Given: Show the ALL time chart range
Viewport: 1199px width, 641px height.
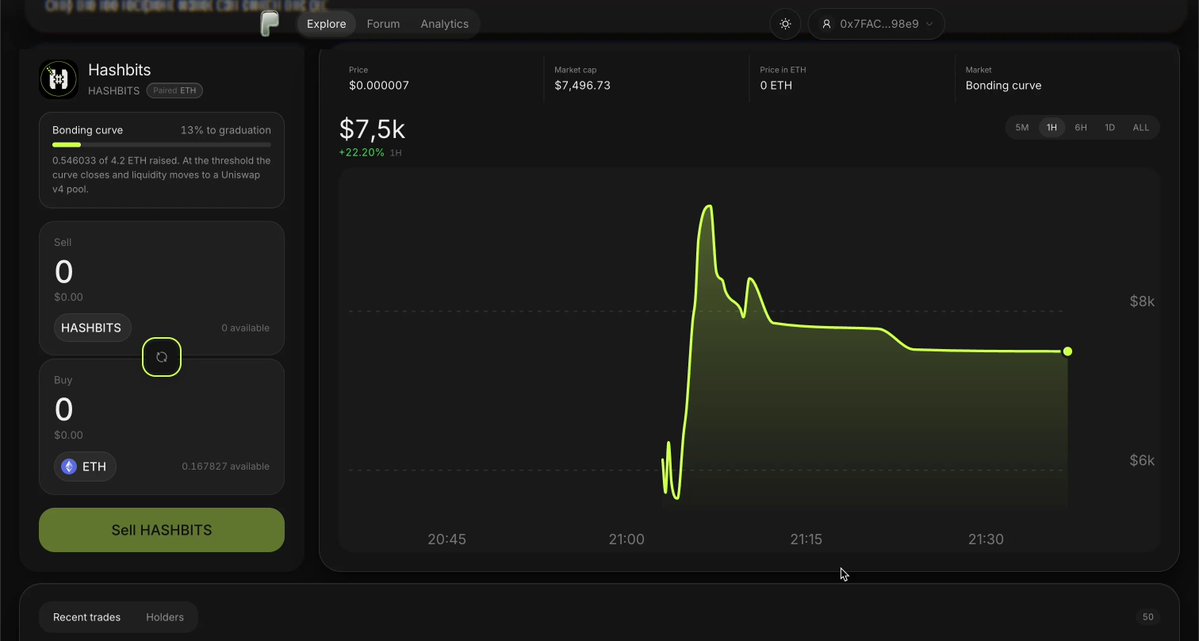Looking at the screenshot, I should point(1141,128).
